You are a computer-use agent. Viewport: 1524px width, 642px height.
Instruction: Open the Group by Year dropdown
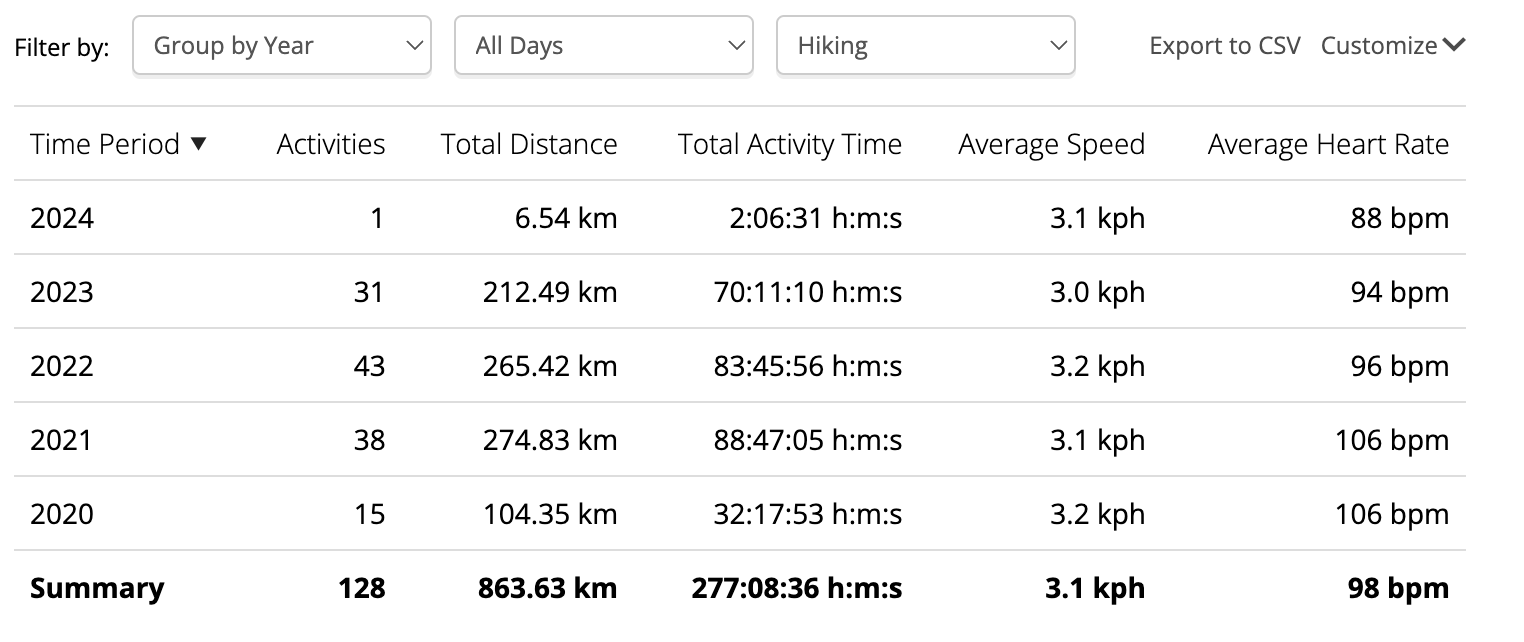coord(282,45)
